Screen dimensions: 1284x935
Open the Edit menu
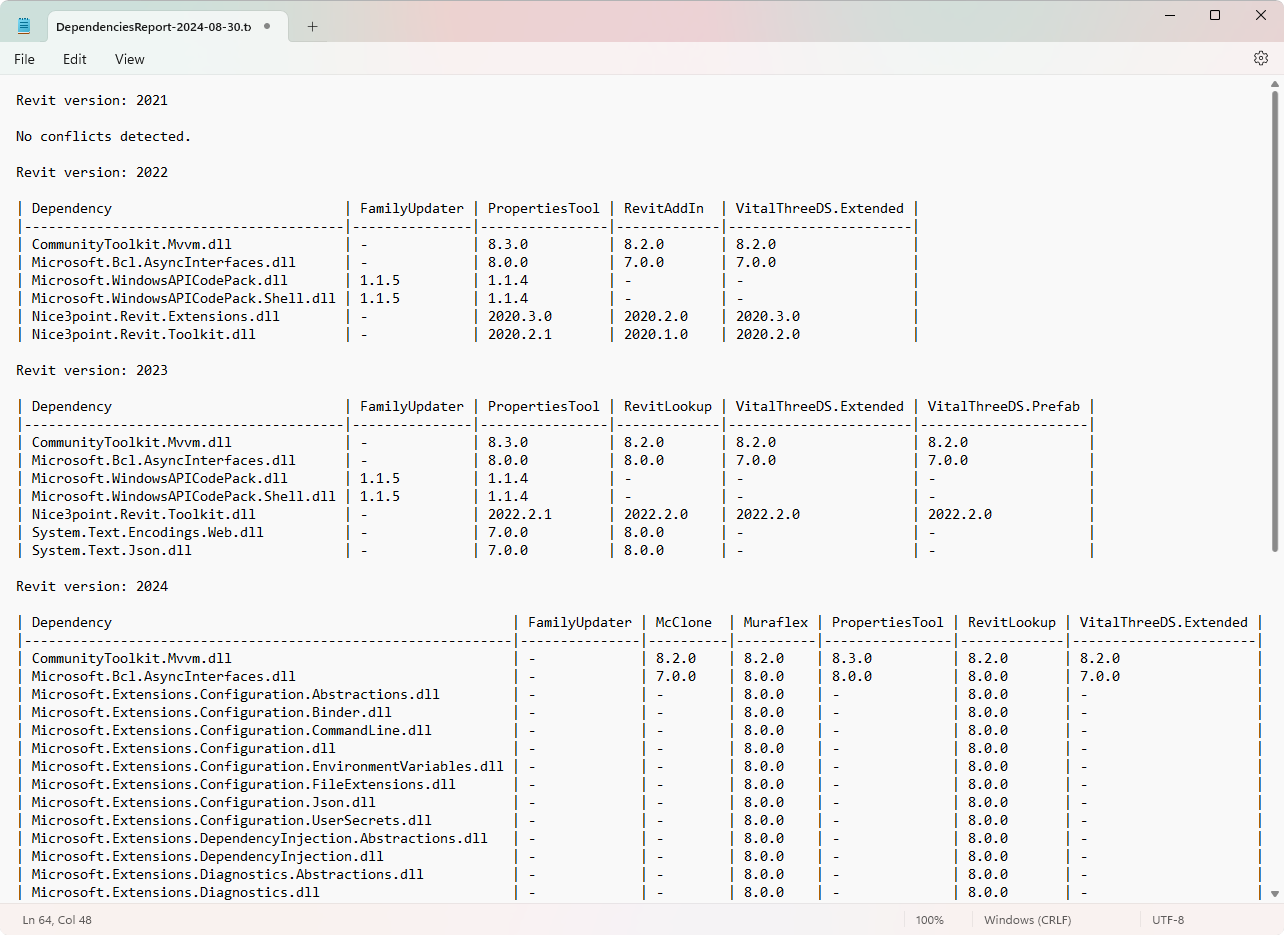[74, 59]
